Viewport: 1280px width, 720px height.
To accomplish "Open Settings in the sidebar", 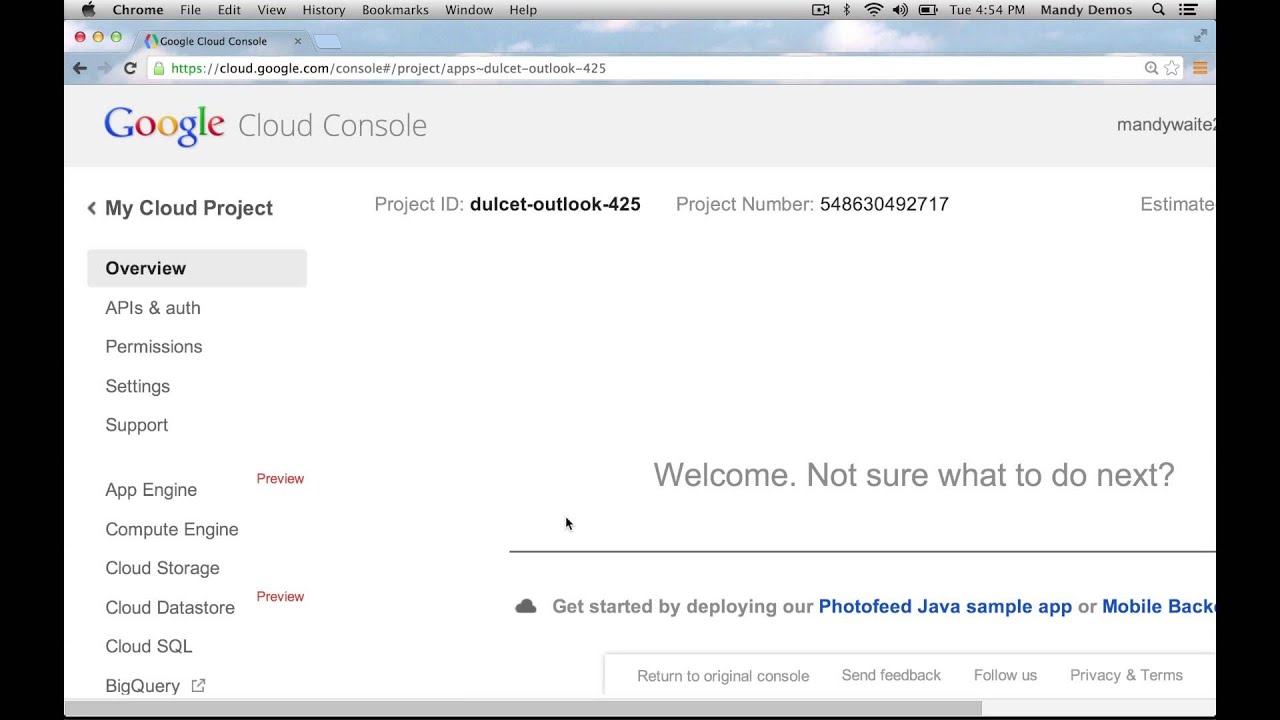I will coord(138,386).
